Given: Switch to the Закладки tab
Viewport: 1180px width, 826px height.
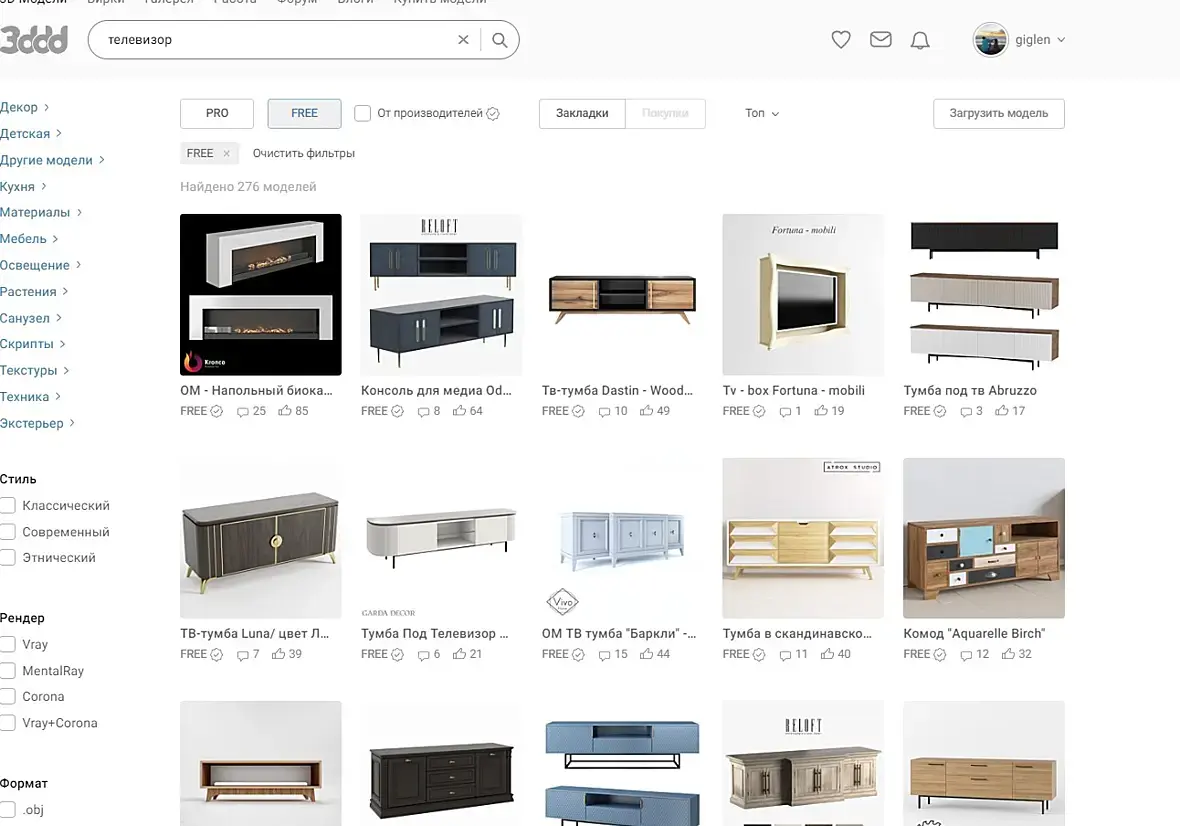Looking at the screenshot, I should coord(582,114).
